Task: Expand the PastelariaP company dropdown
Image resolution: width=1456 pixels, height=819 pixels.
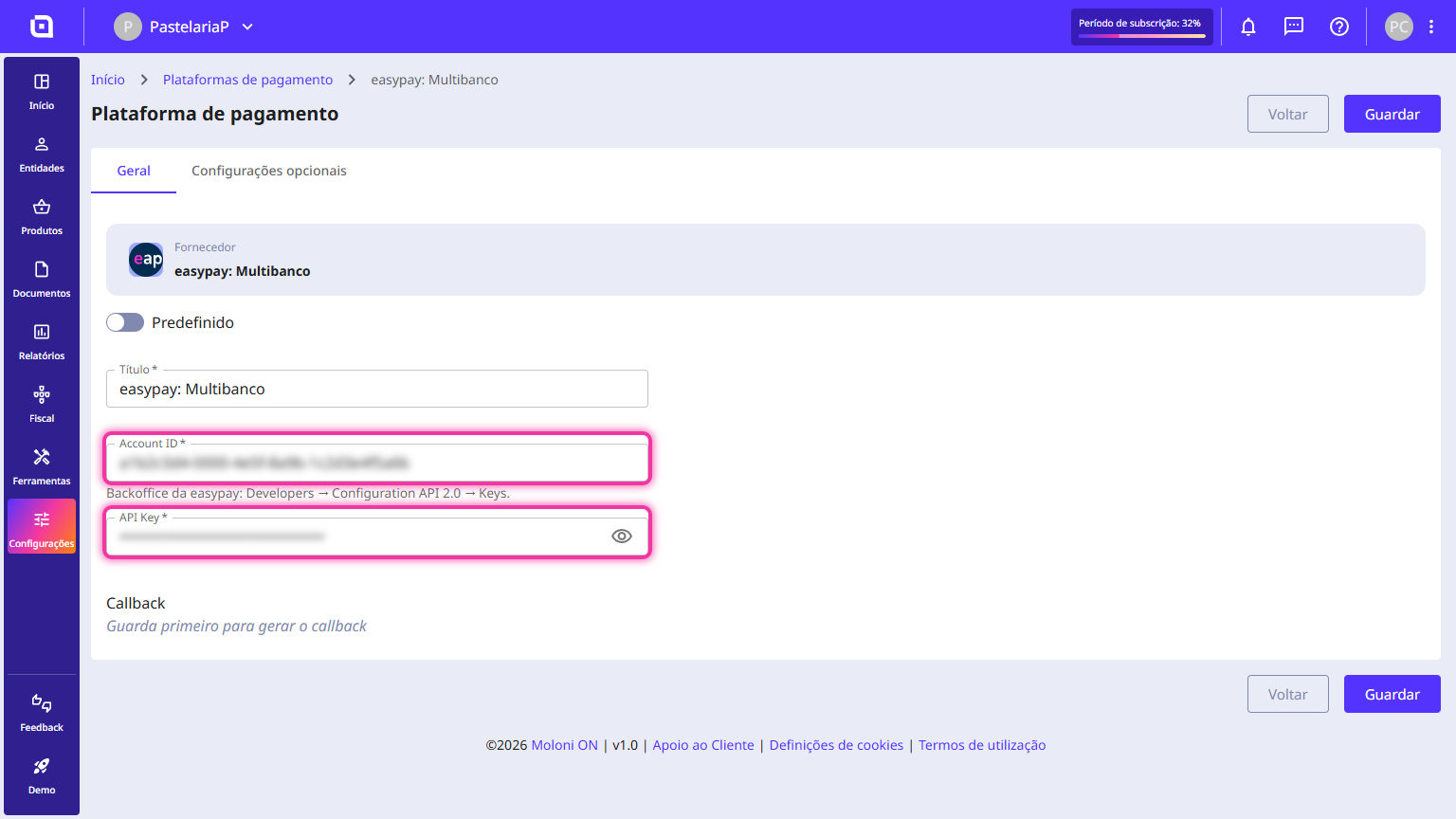Action: pos(247,27)
